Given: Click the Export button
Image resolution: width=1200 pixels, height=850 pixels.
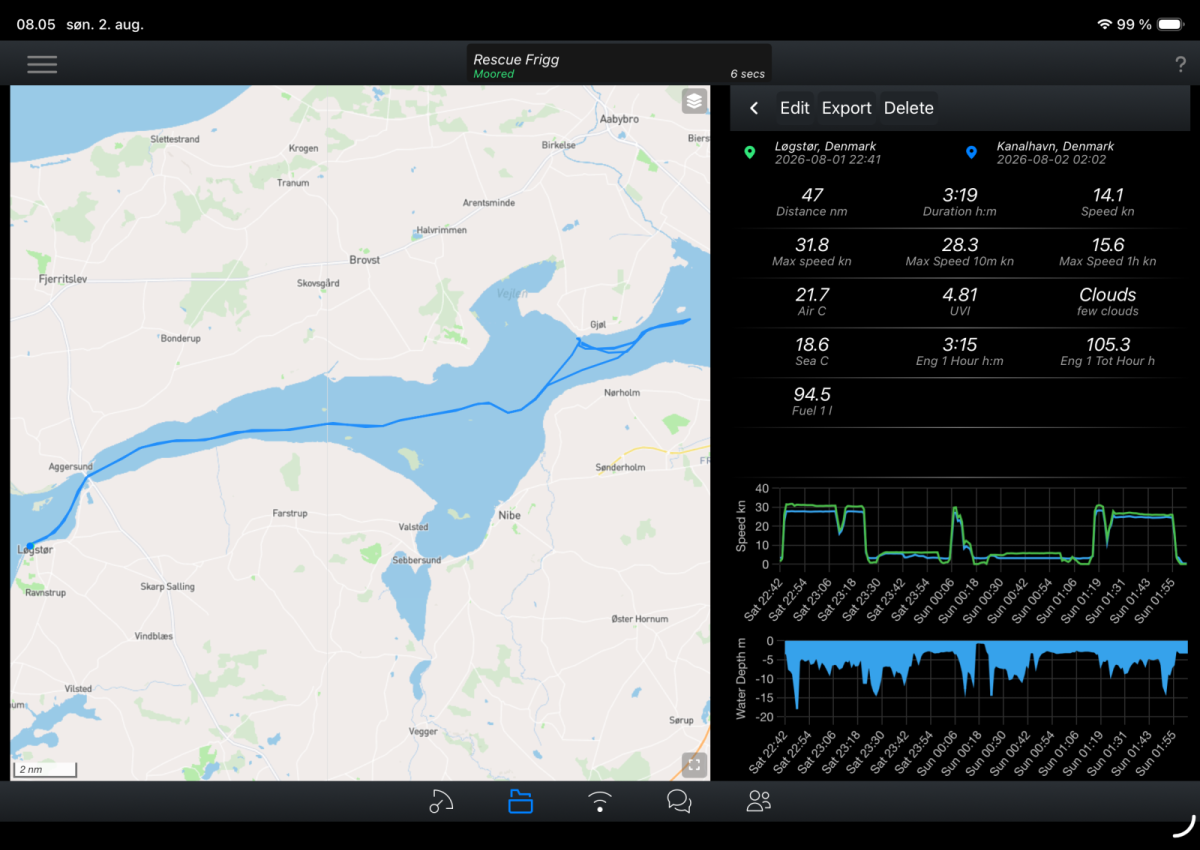Looking at the screenshot, I should [x=847, y=108].
